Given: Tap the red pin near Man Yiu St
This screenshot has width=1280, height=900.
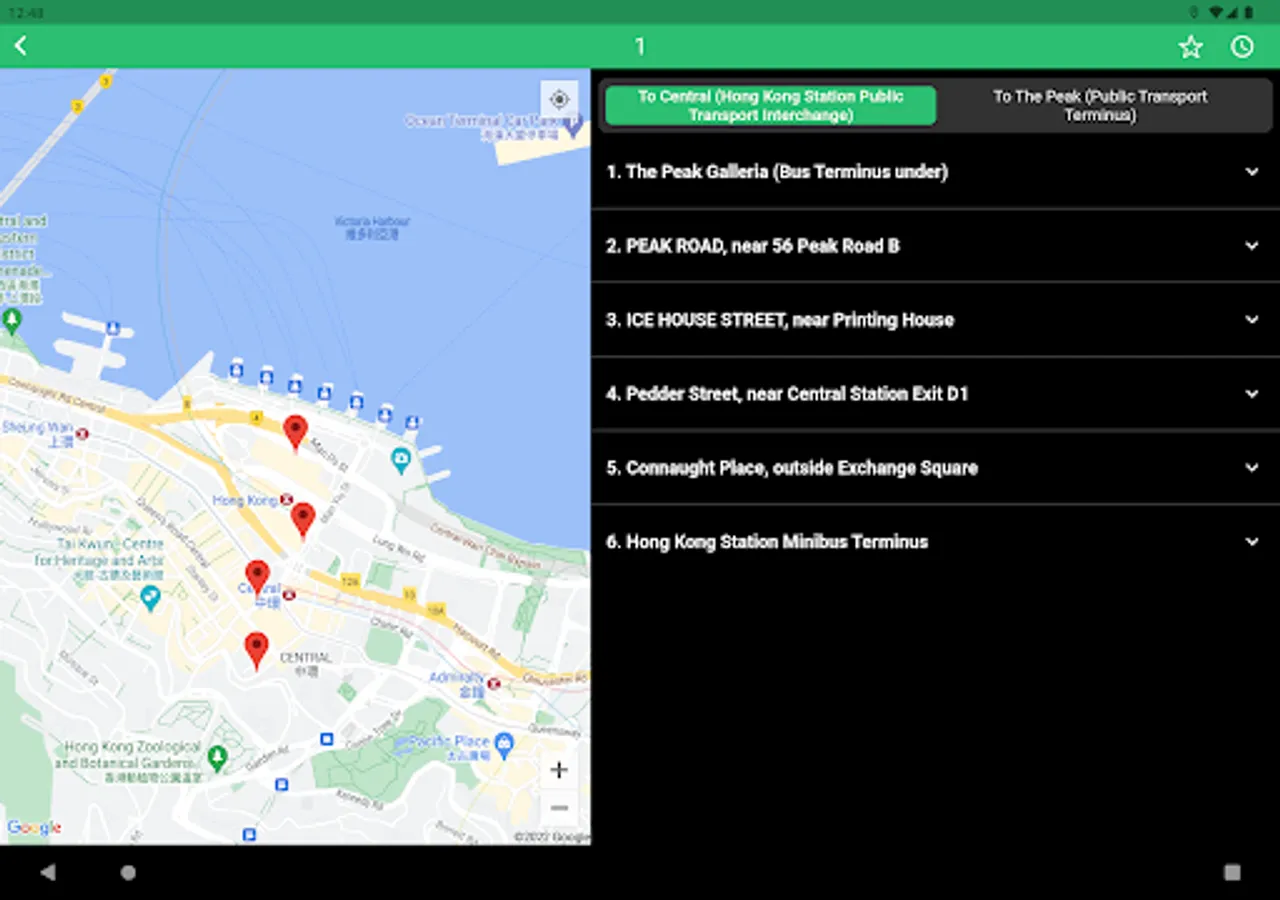Looking at the screenshot, I should point(295,434).
